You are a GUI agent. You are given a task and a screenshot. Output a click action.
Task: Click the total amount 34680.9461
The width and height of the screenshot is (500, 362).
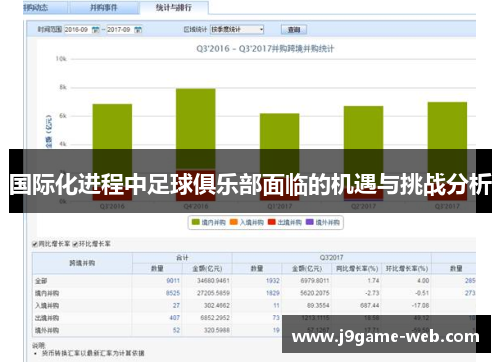tap(213, 281)
